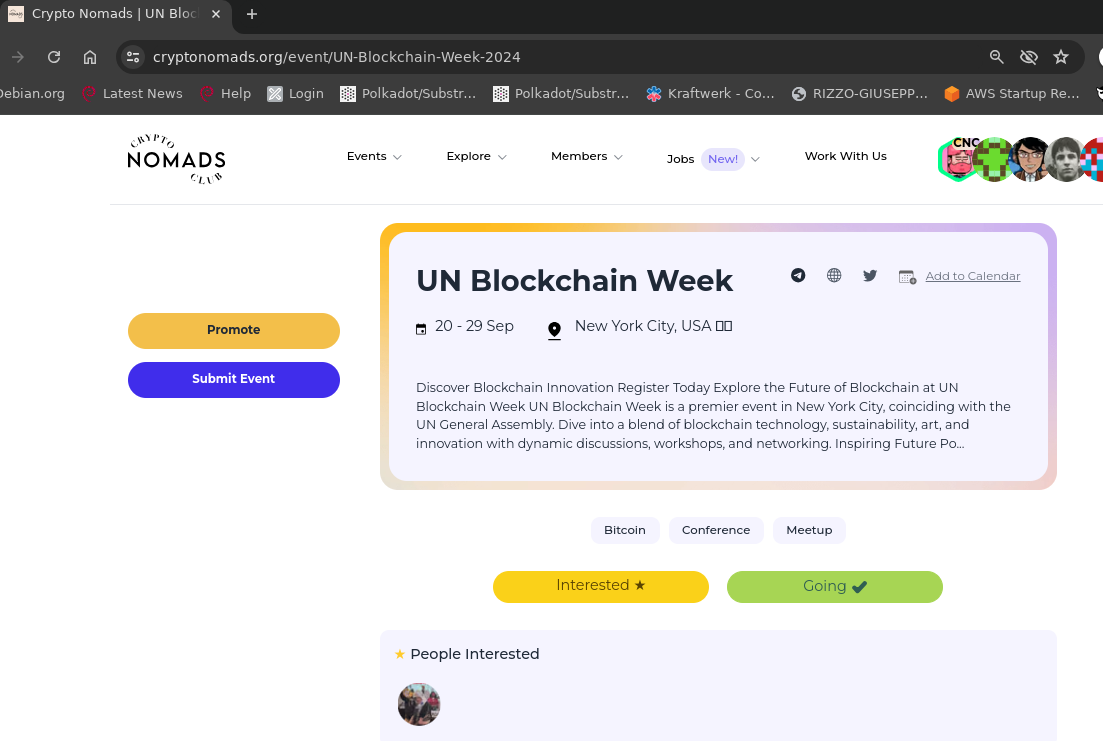Expand the Explore dropdown menu
Screen dimensions: 1103x741
476,157
